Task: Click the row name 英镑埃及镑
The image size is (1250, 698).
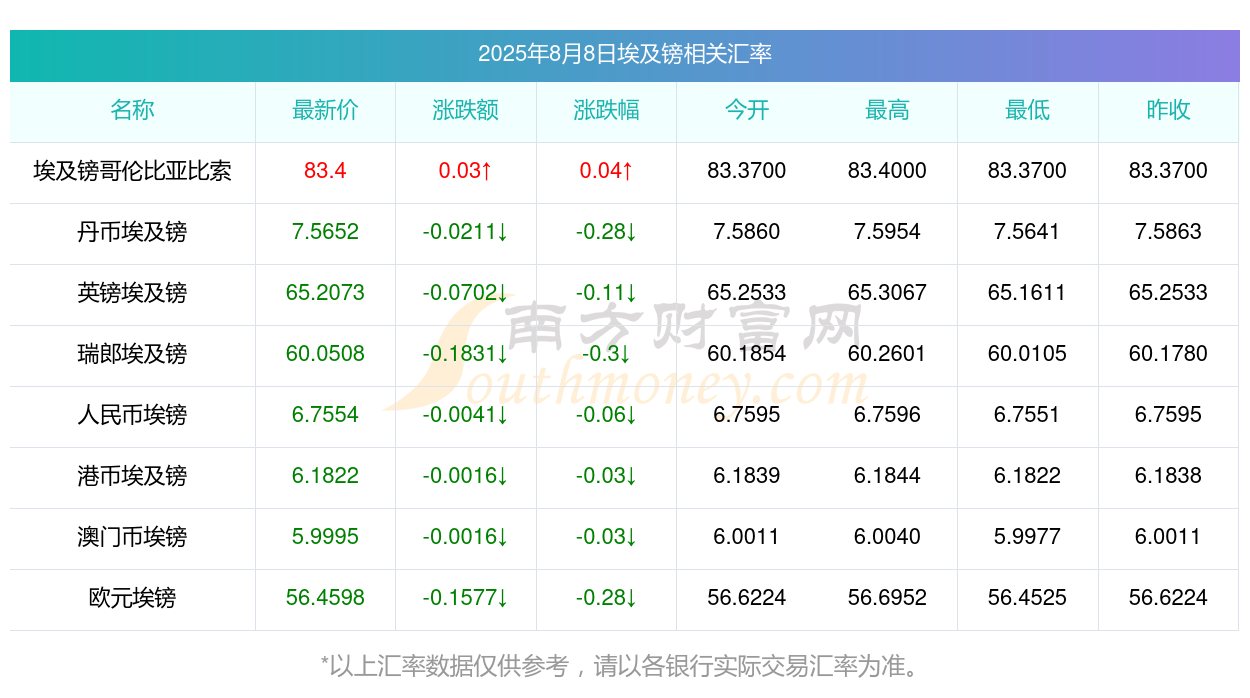Action: [132, 293]
